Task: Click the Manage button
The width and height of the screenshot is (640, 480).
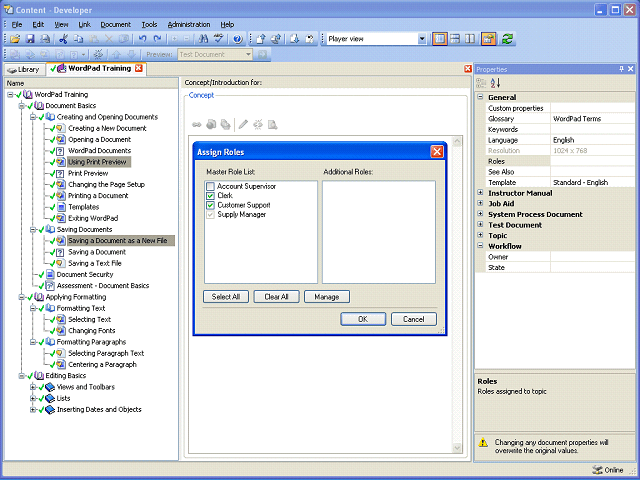Action: tap(327, 297)
